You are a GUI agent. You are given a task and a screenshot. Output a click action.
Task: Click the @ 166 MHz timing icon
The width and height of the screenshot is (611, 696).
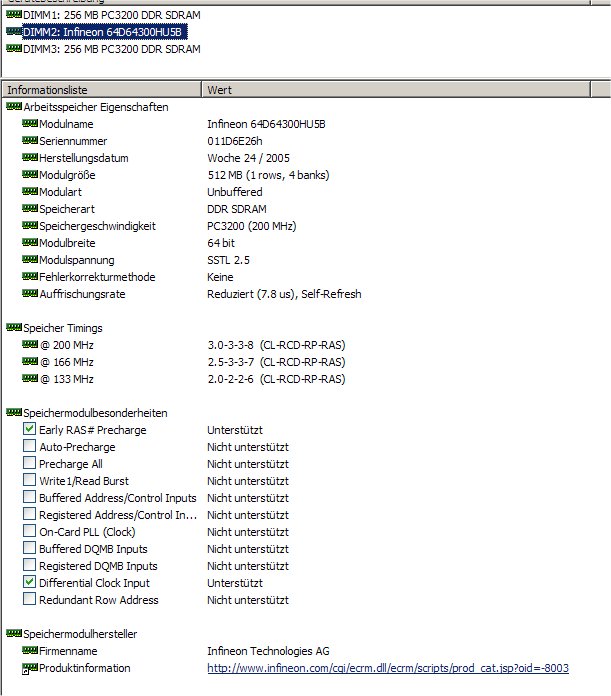click(x=30, y=361)
